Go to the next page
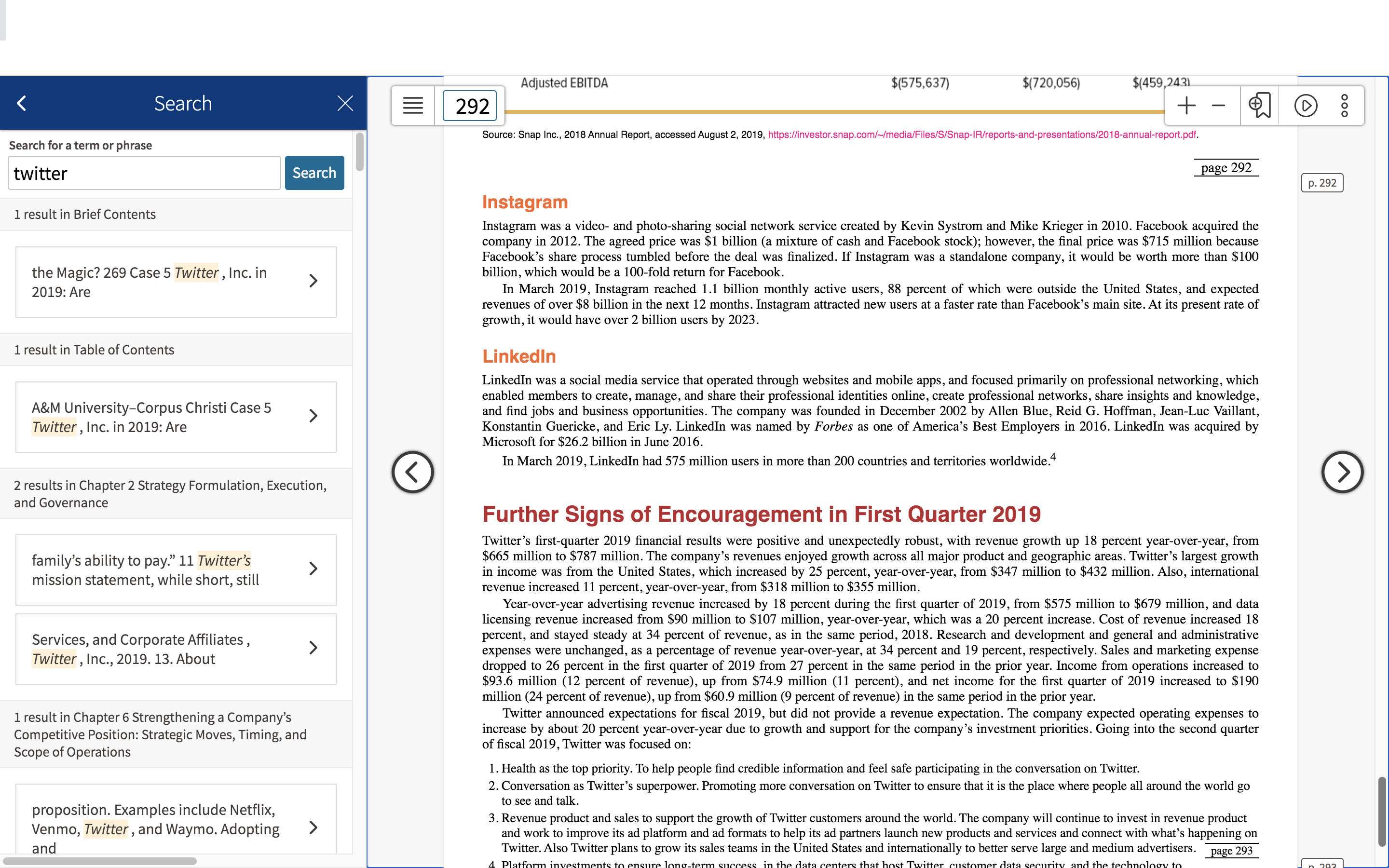 [1342, 472]
